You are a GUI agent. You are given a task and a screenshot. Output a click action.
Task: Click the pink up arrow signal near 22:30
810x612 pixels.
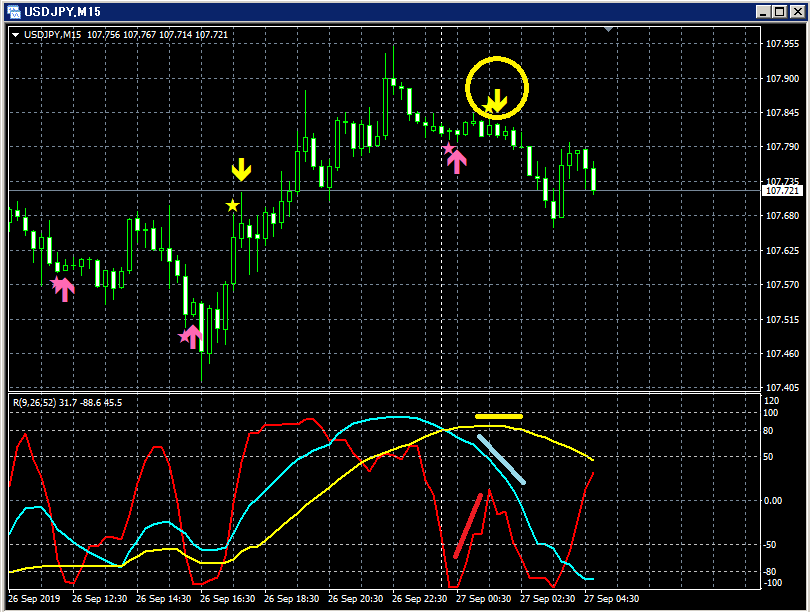click(x=457, y=162)
